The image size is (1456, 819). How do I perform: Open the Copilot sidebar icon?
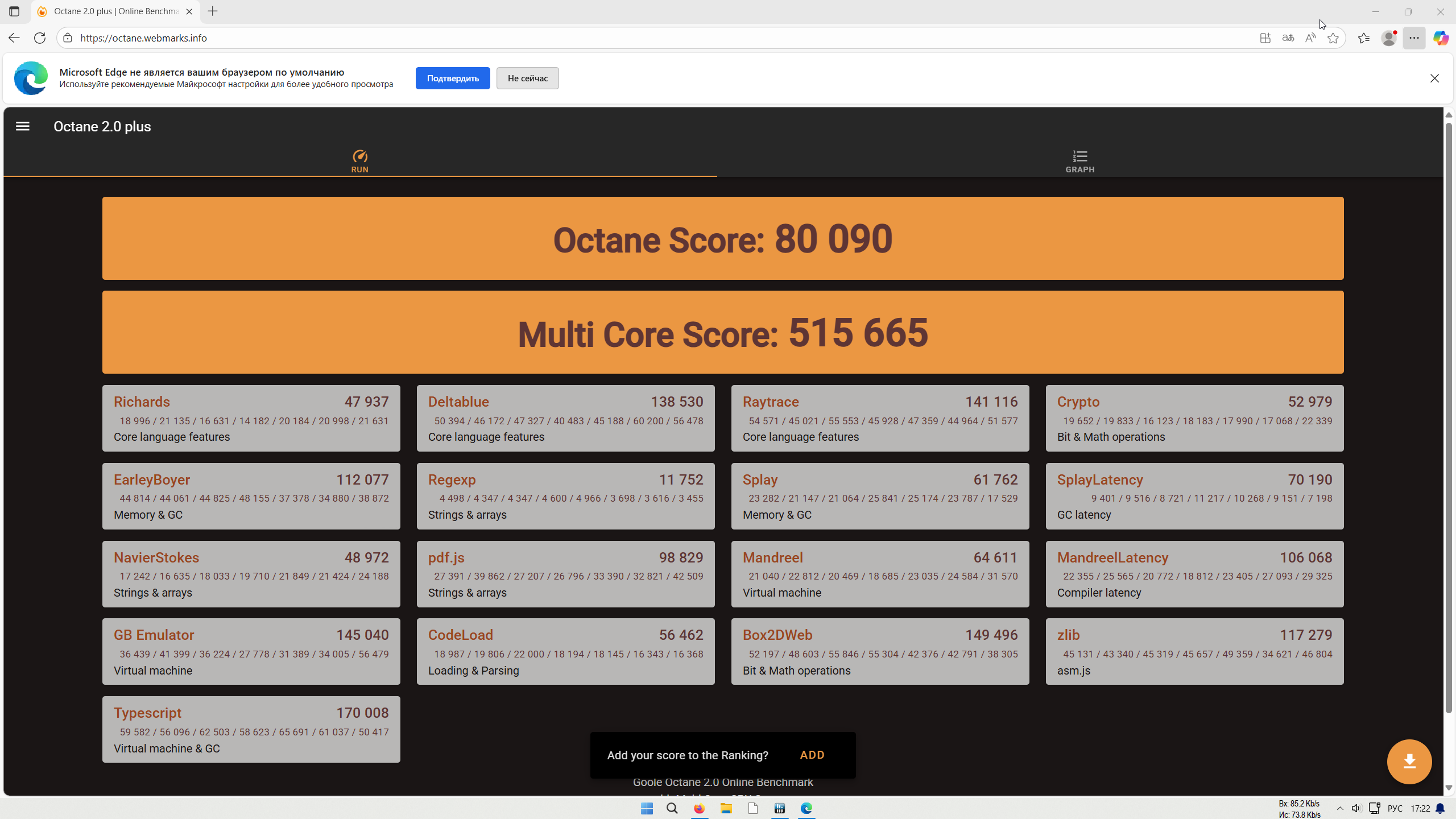(x=1440, y=38)
